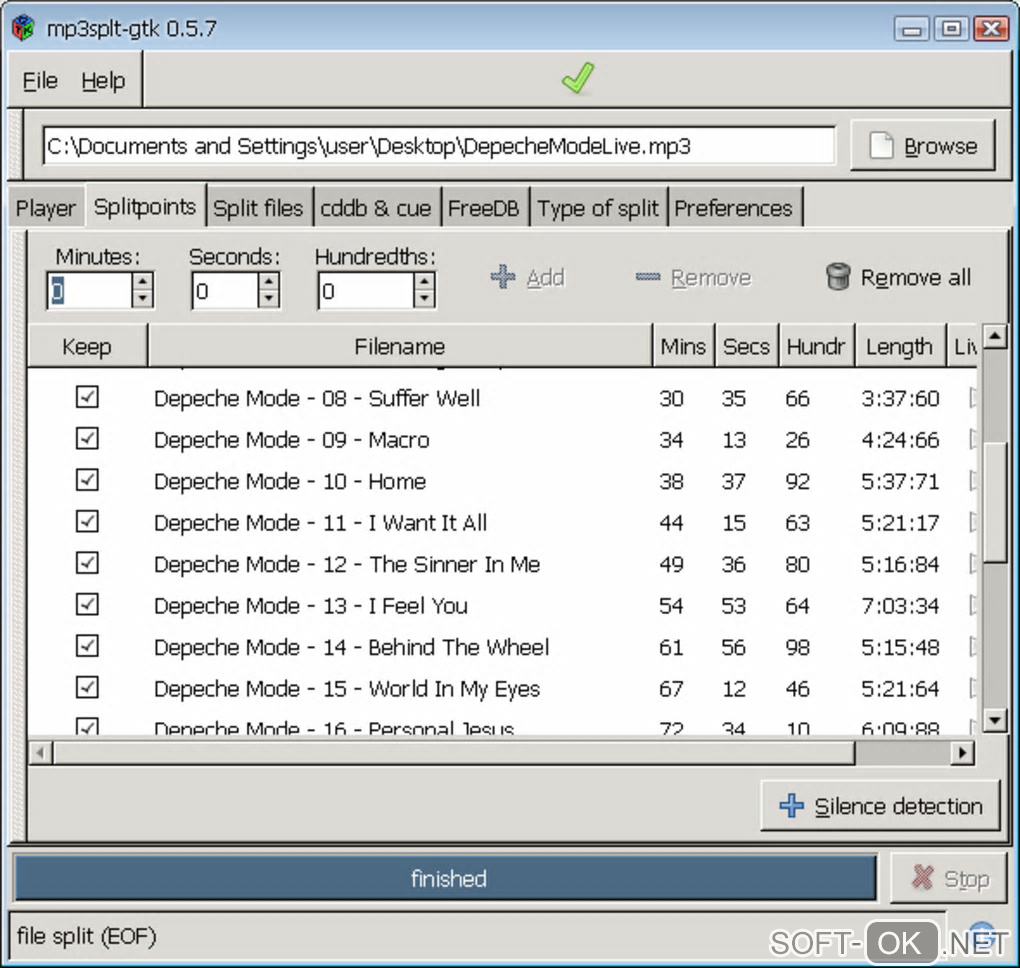Click the Silence detection button
The image size is (1020, 968).
[x=880, y=806]
